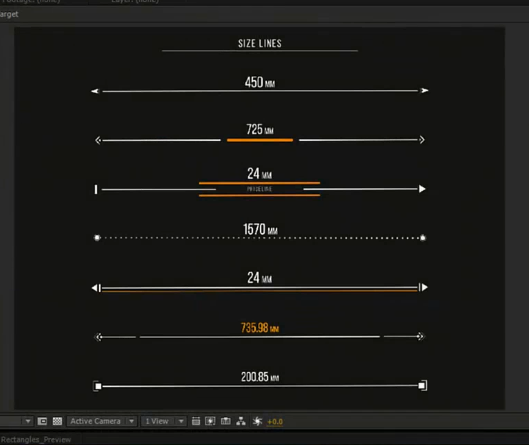
Task: Select the 1570 MM dotted line label
Action: coord(260,229)
